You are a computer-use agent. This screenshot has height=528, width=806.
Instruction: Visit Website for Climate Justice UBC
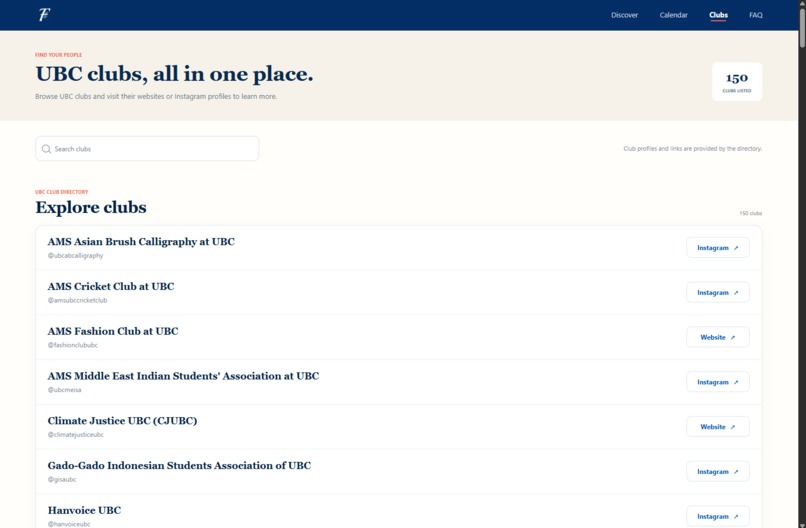click(x=718, y=427)
